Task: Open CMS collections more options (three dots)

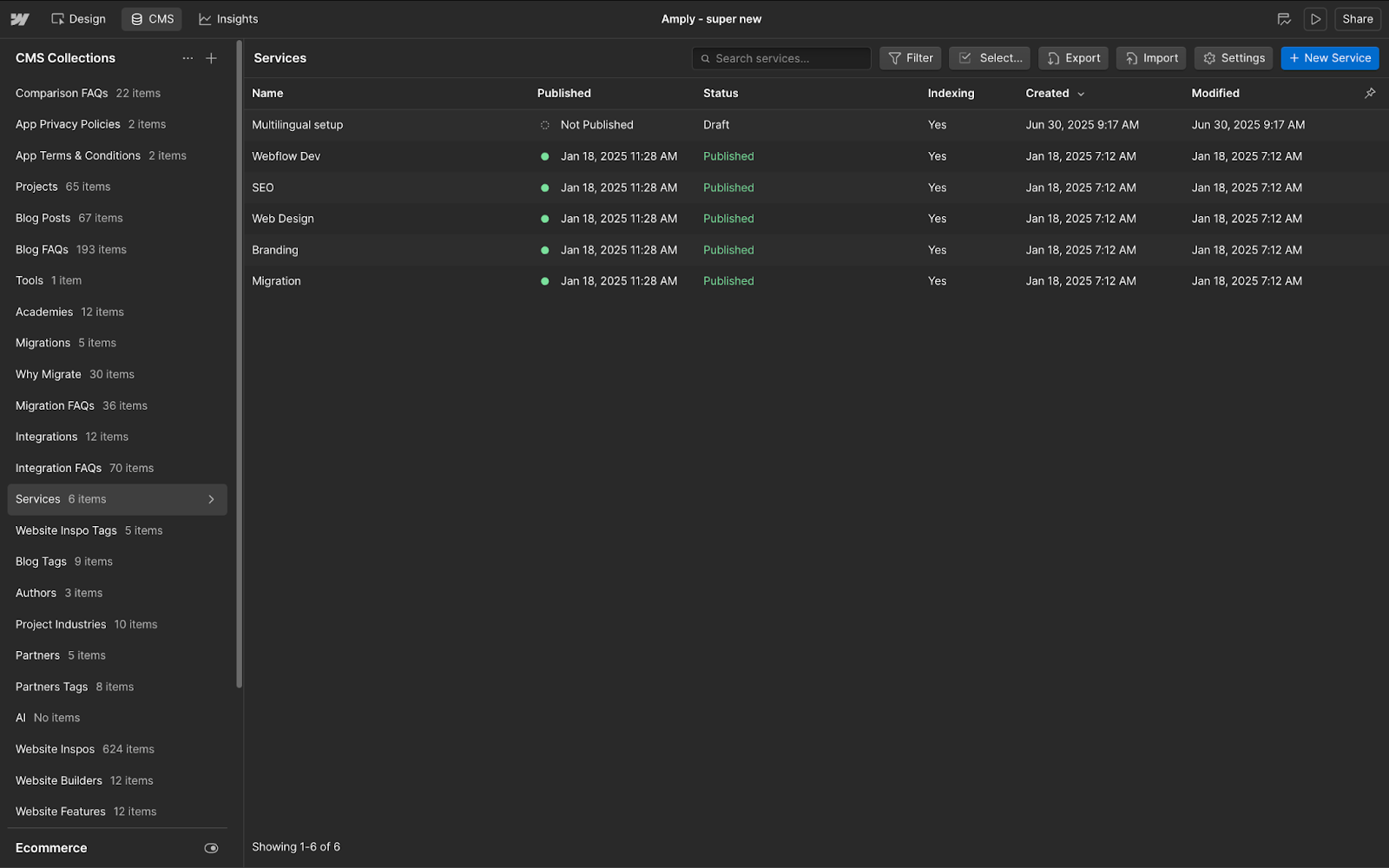Action: tap(188, 58)
